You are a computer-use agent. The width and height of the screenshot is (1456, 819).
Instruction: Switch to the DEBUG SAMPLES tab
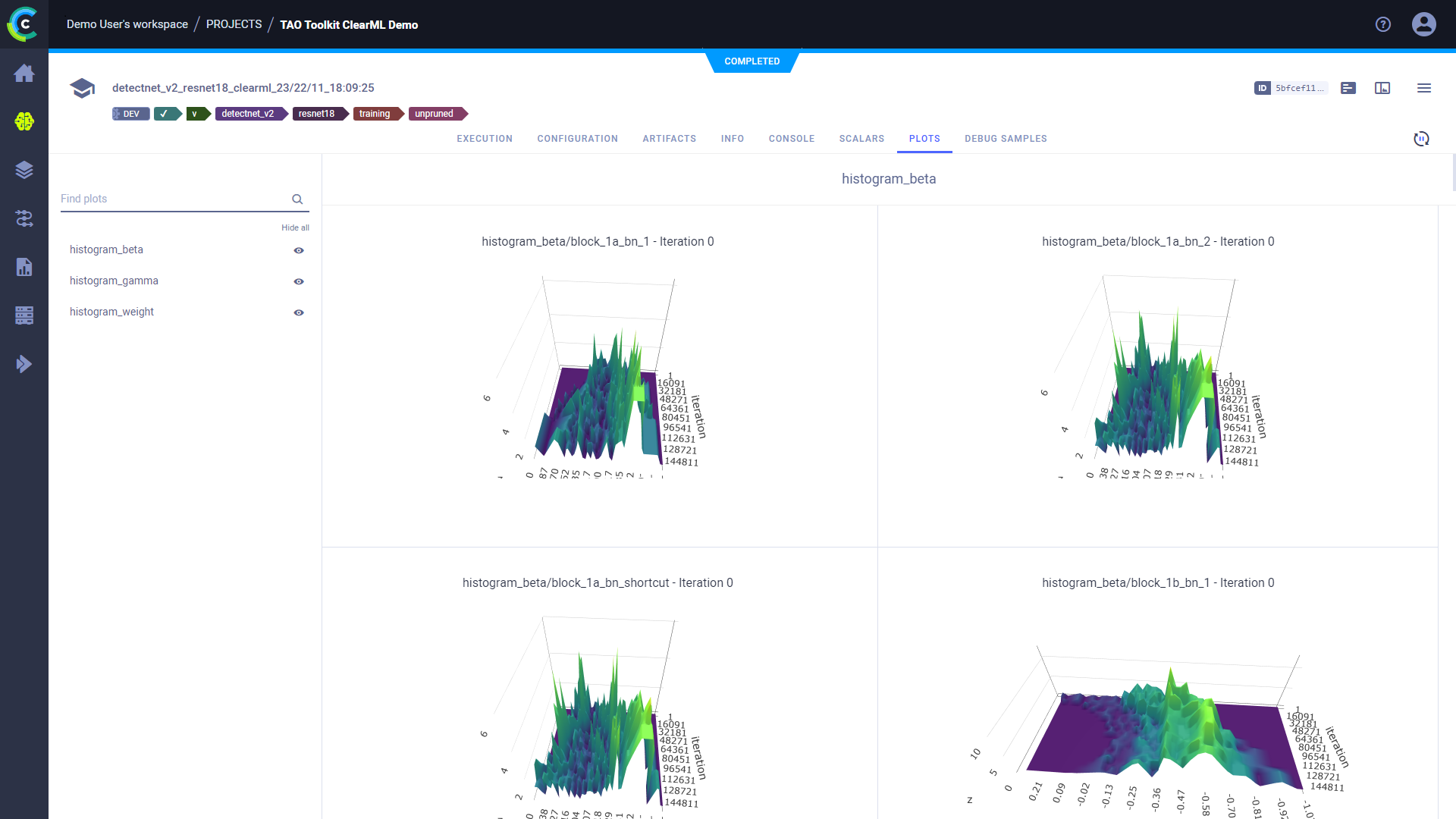click(1006, 139)
